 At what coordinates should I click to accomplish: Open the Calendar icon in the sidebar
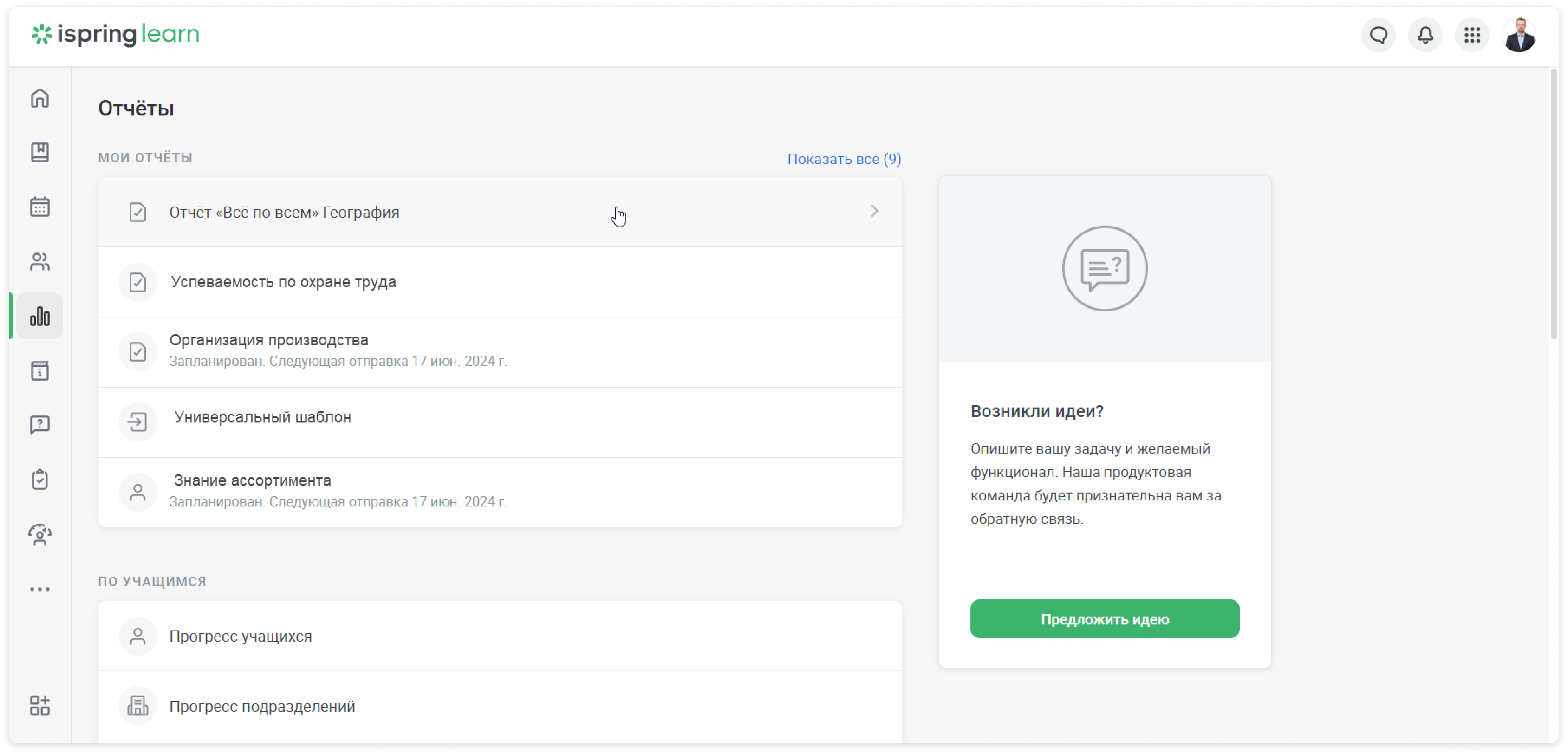coord(40,207)
